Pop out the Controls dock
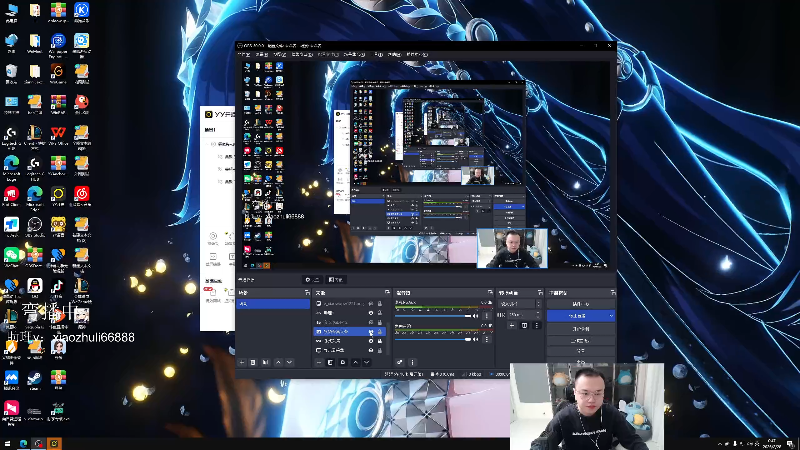 click(613, 292)
